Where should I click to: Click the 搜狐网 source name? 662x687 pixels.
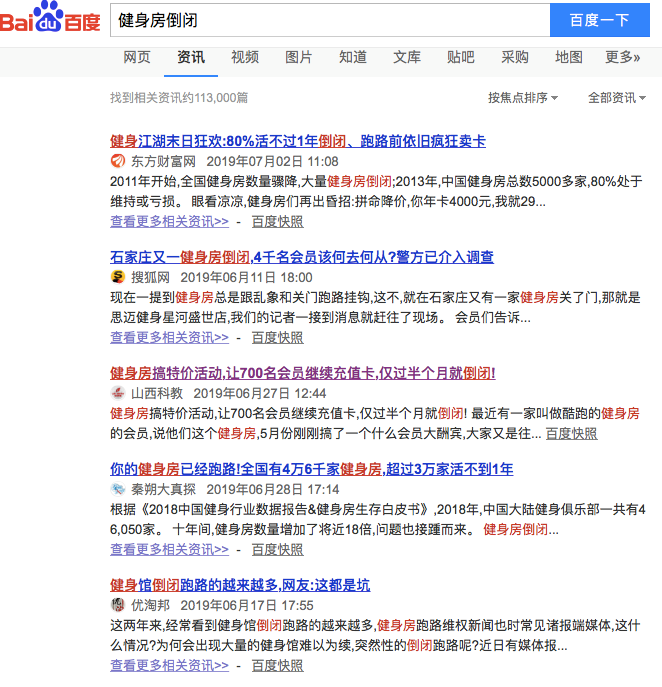[150, 277]
